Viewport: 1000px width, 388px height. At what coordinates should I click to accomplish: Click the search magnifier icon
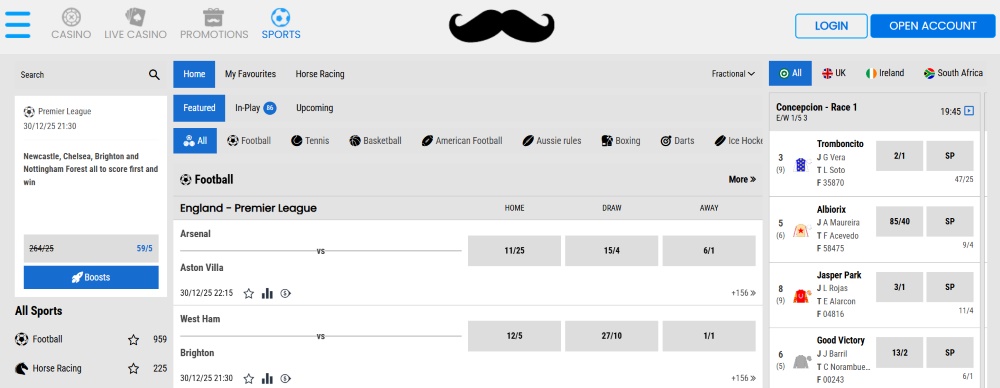[154, 75]
